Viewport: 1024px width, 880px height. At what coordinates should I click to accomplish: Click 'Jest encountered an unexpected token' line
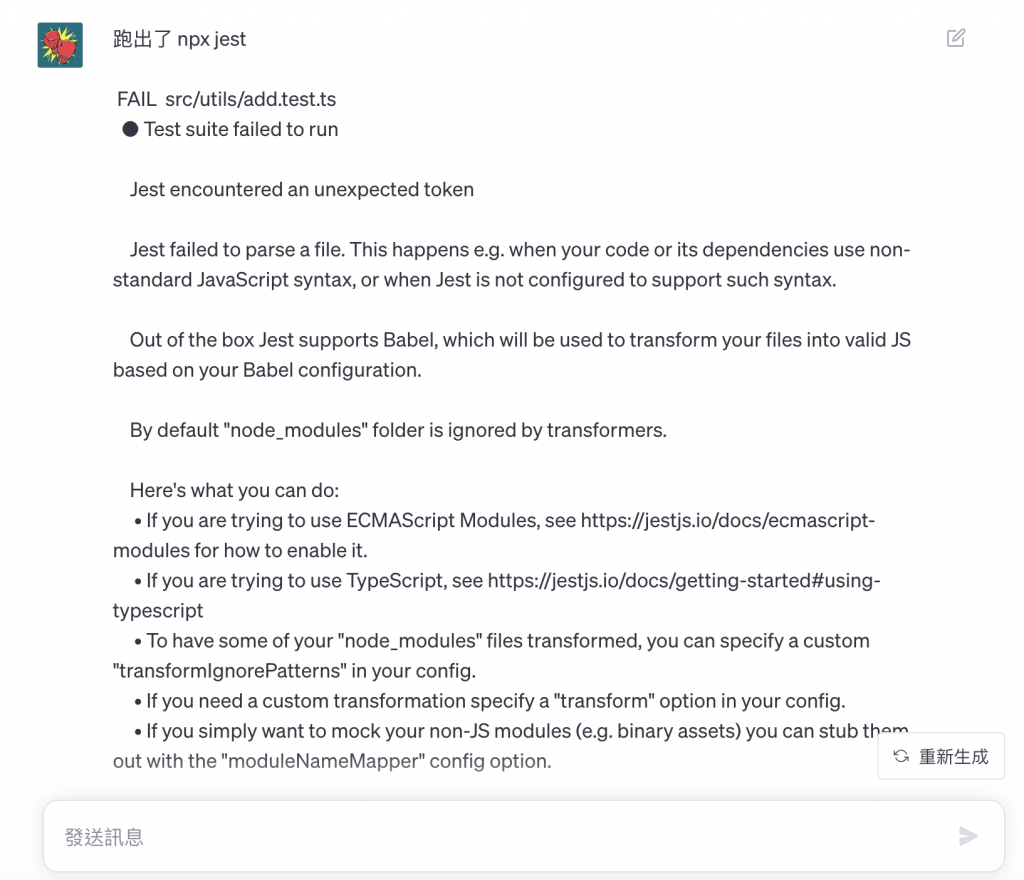tap(302, 189)
